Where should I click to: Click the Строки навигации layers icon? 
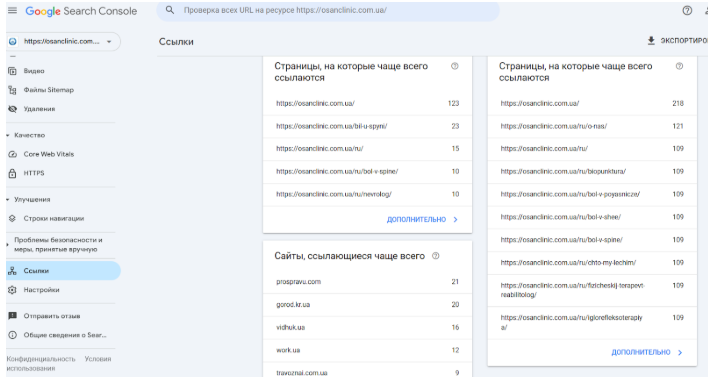pos(13,219)
